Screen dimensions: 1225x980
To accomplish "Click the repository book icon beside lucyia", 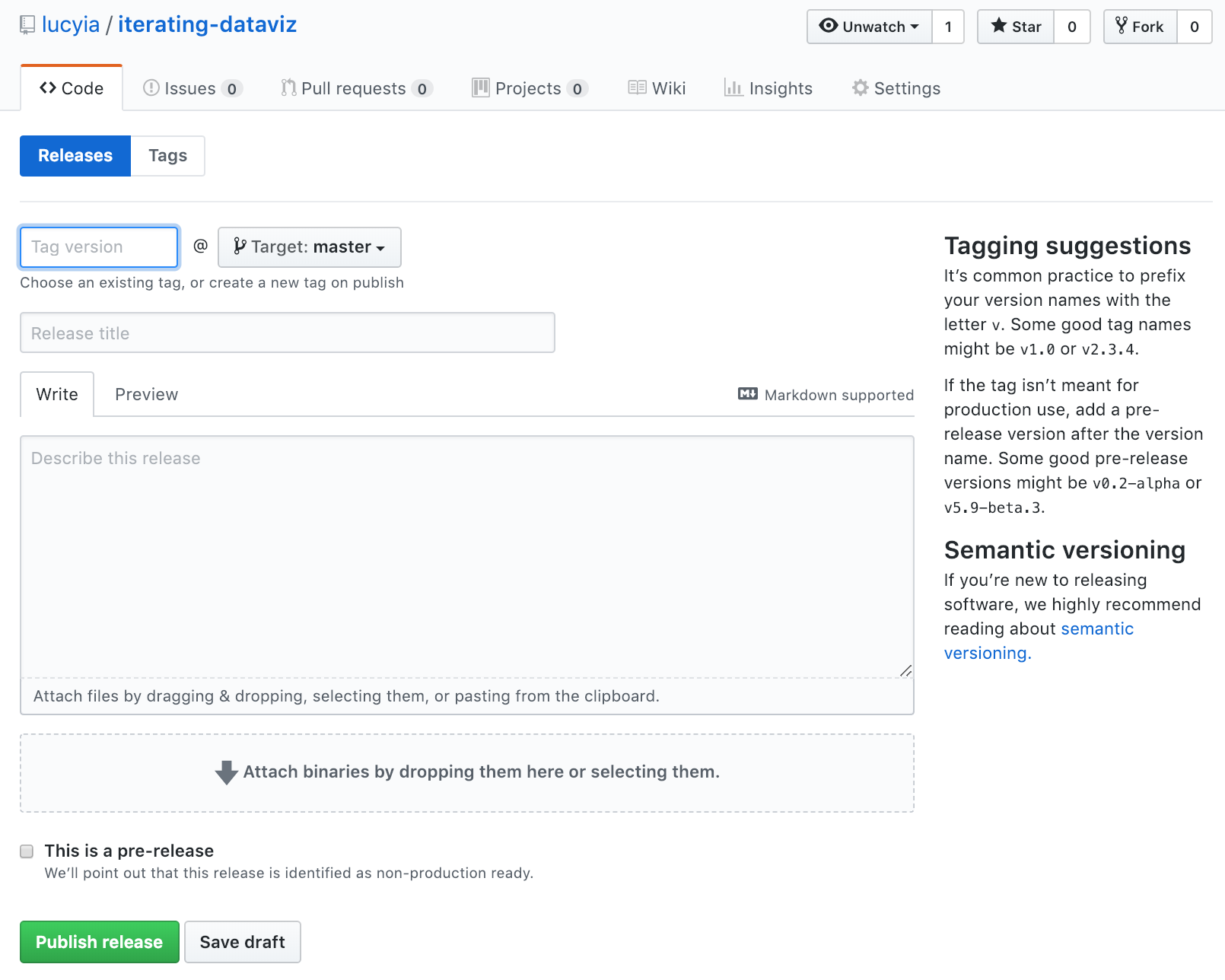I will (27, 25).
